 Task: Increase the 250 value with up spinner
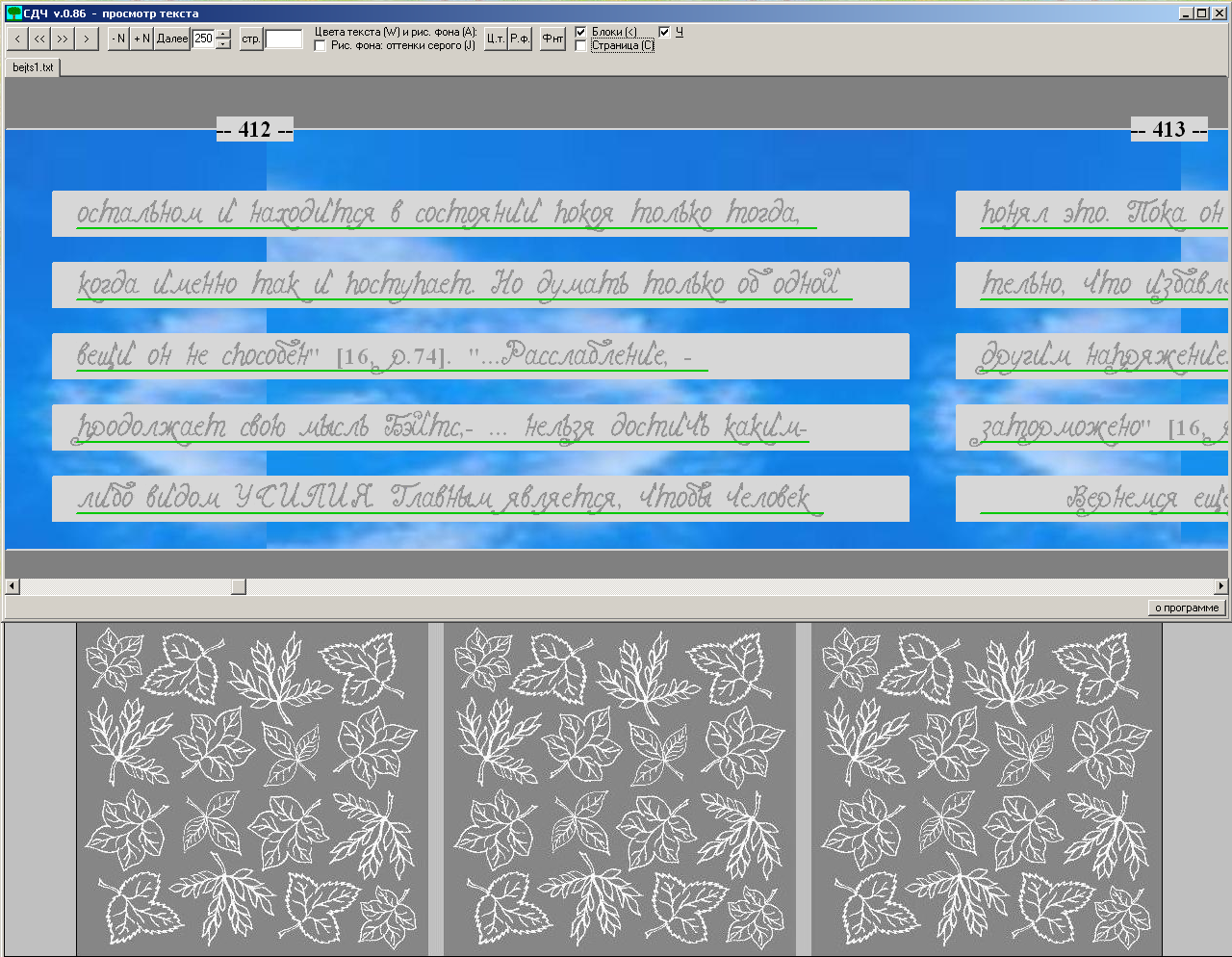click(x=223, y=34)
